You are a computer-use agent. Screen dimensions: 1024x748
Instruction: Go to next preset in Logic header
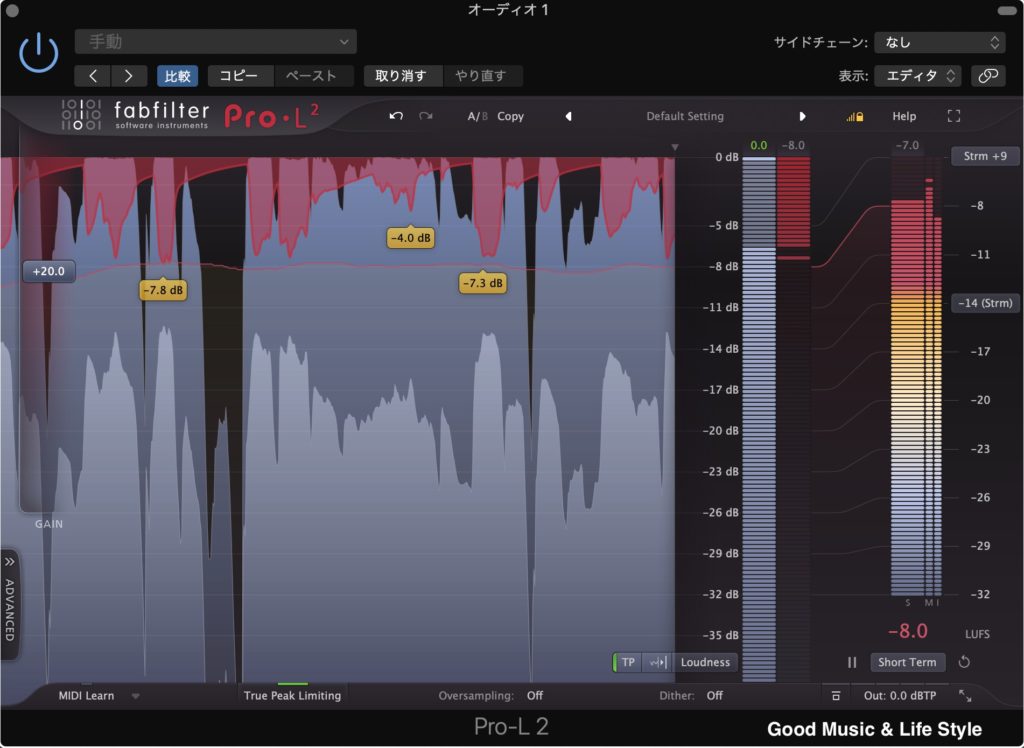pos(129,76)
